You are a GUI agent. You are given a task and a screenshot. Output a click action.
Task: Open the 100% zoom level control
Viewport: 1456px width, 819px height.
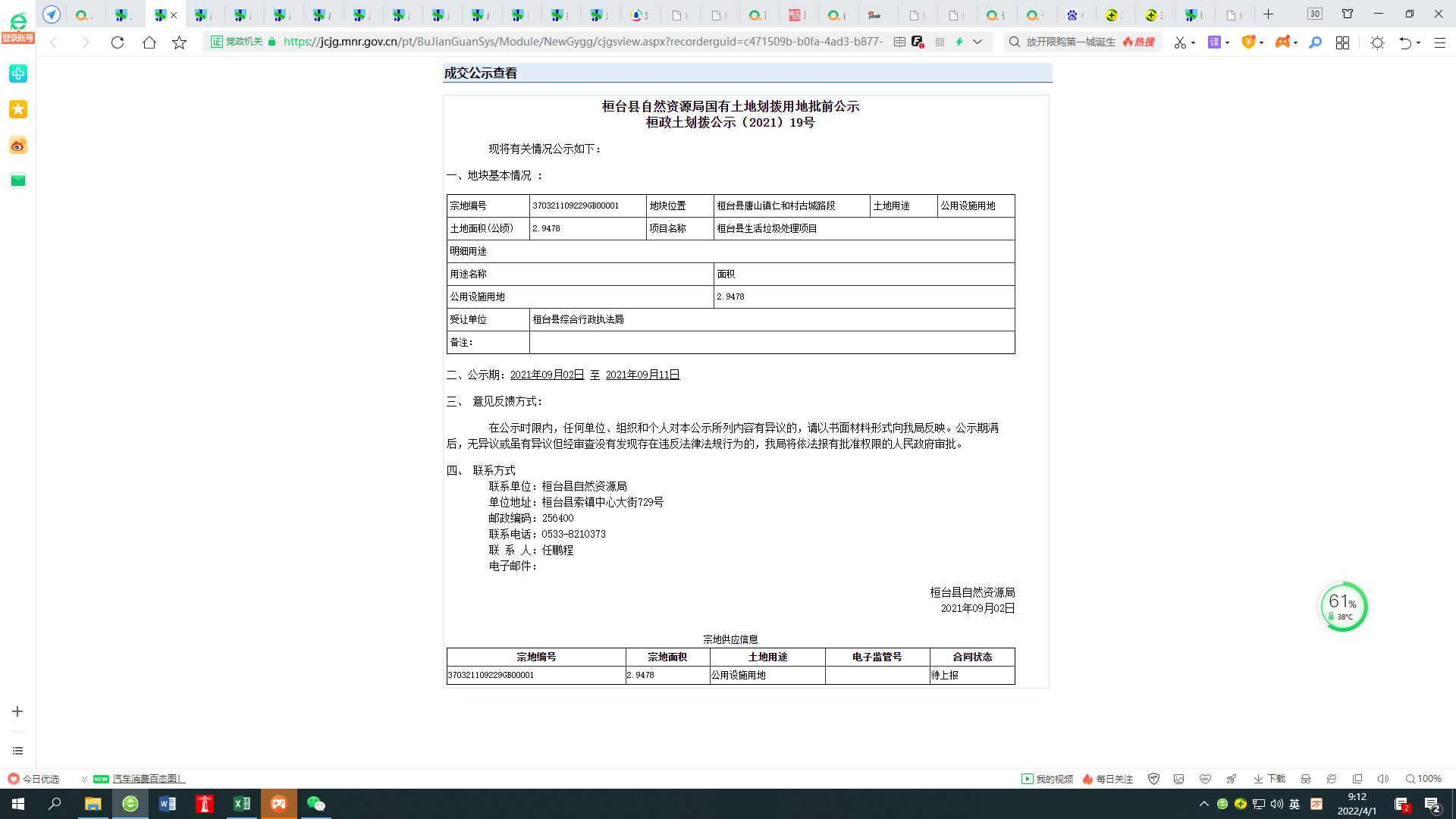pos(1423,779)
